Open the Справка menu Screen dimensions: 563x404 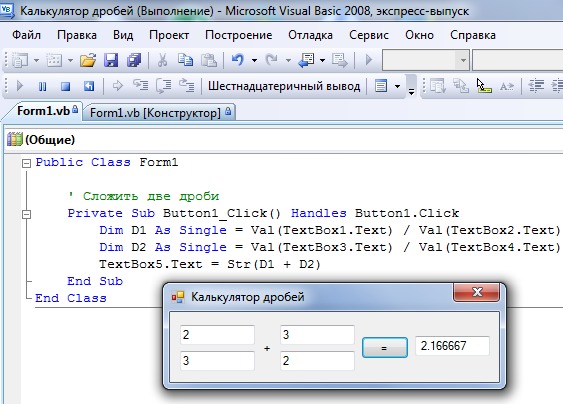[x=473, y=35]
